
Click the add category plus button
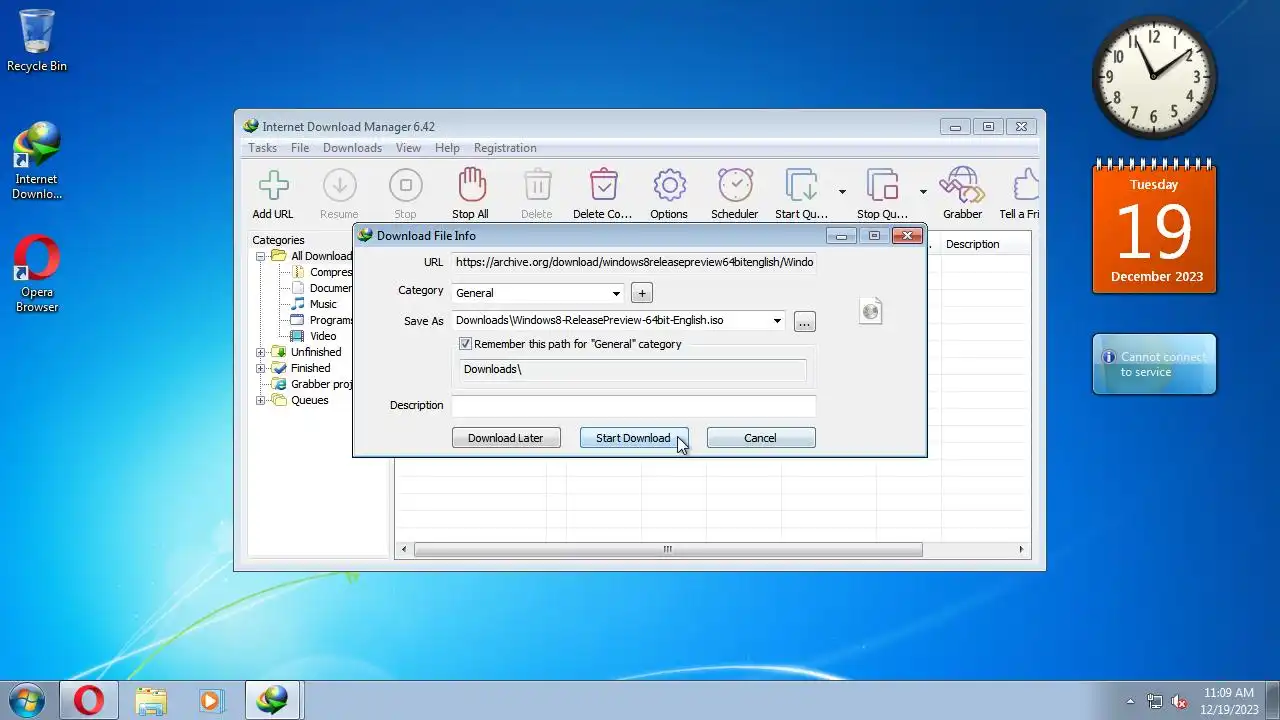coord(642,293)
